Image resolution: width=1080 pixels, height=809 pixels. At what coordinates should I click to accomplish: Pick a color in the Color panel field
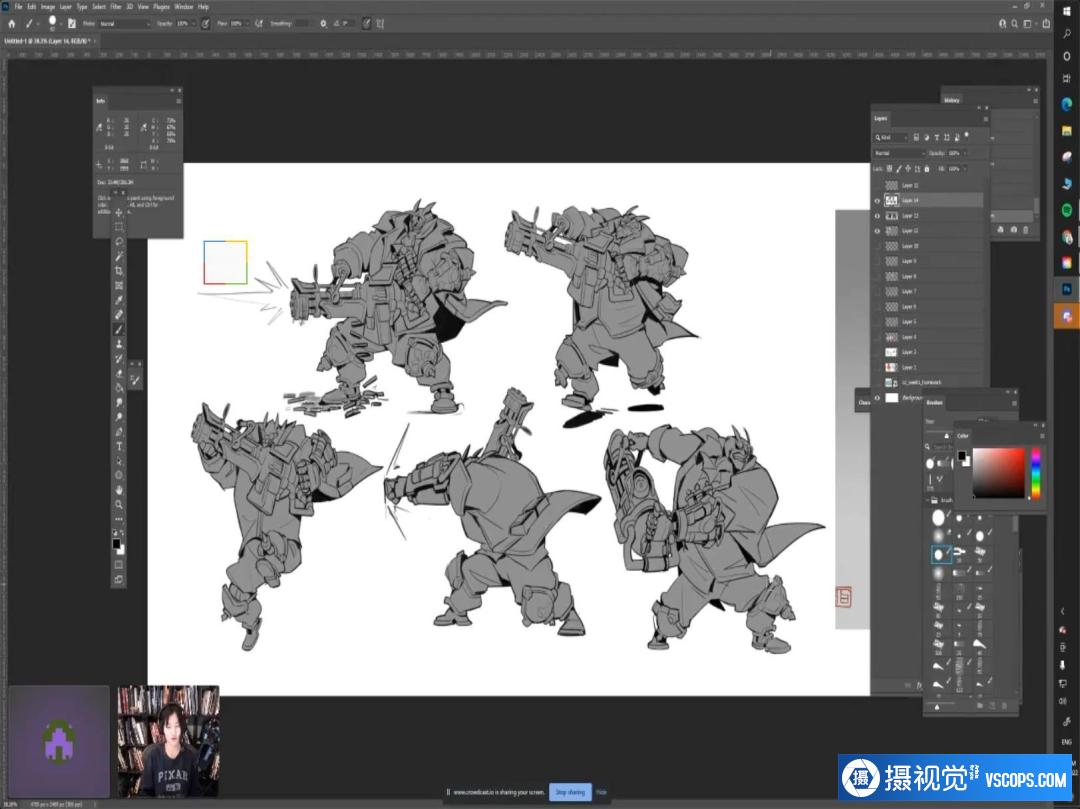click(999, 472)
